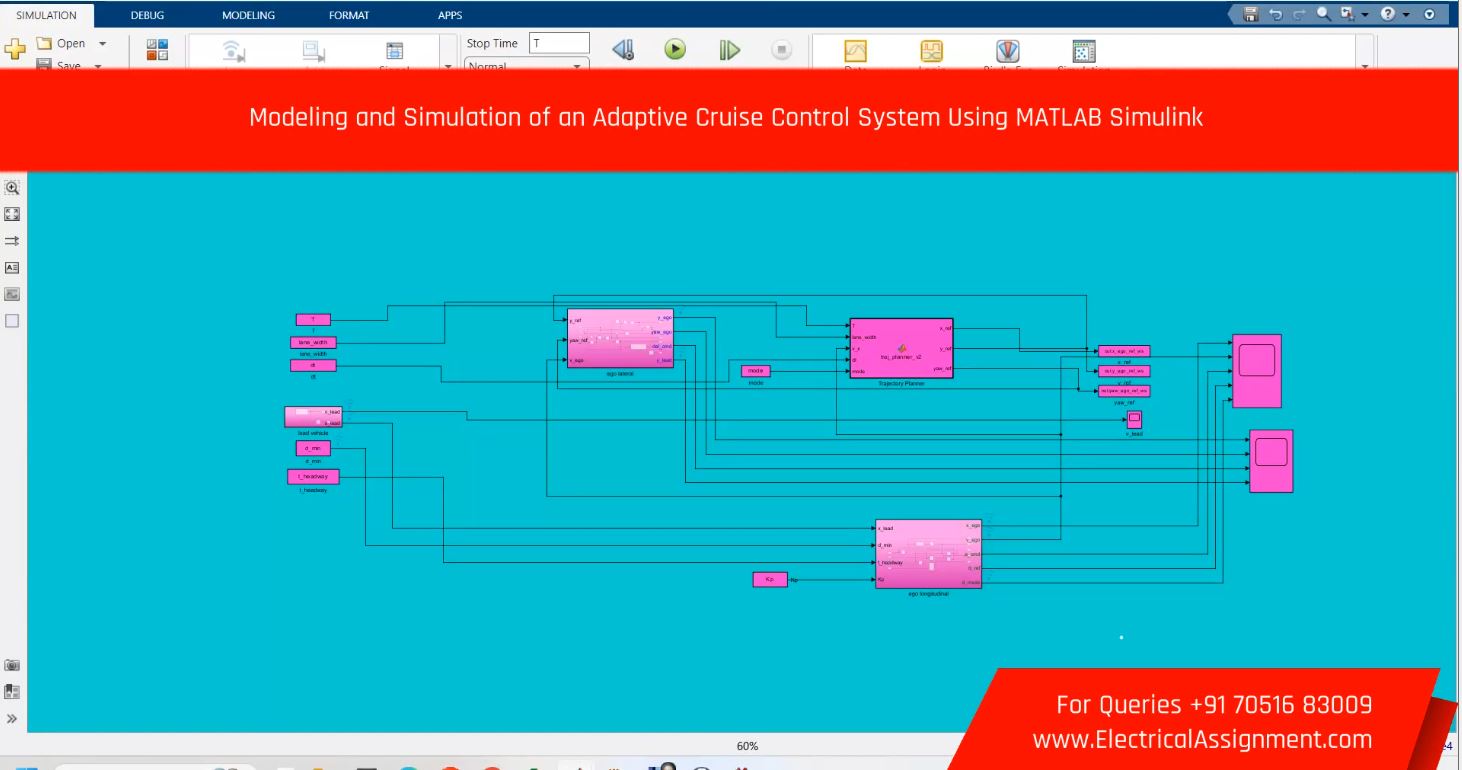
Task: Click the Stop simulation button
Action: pos(782,49)
